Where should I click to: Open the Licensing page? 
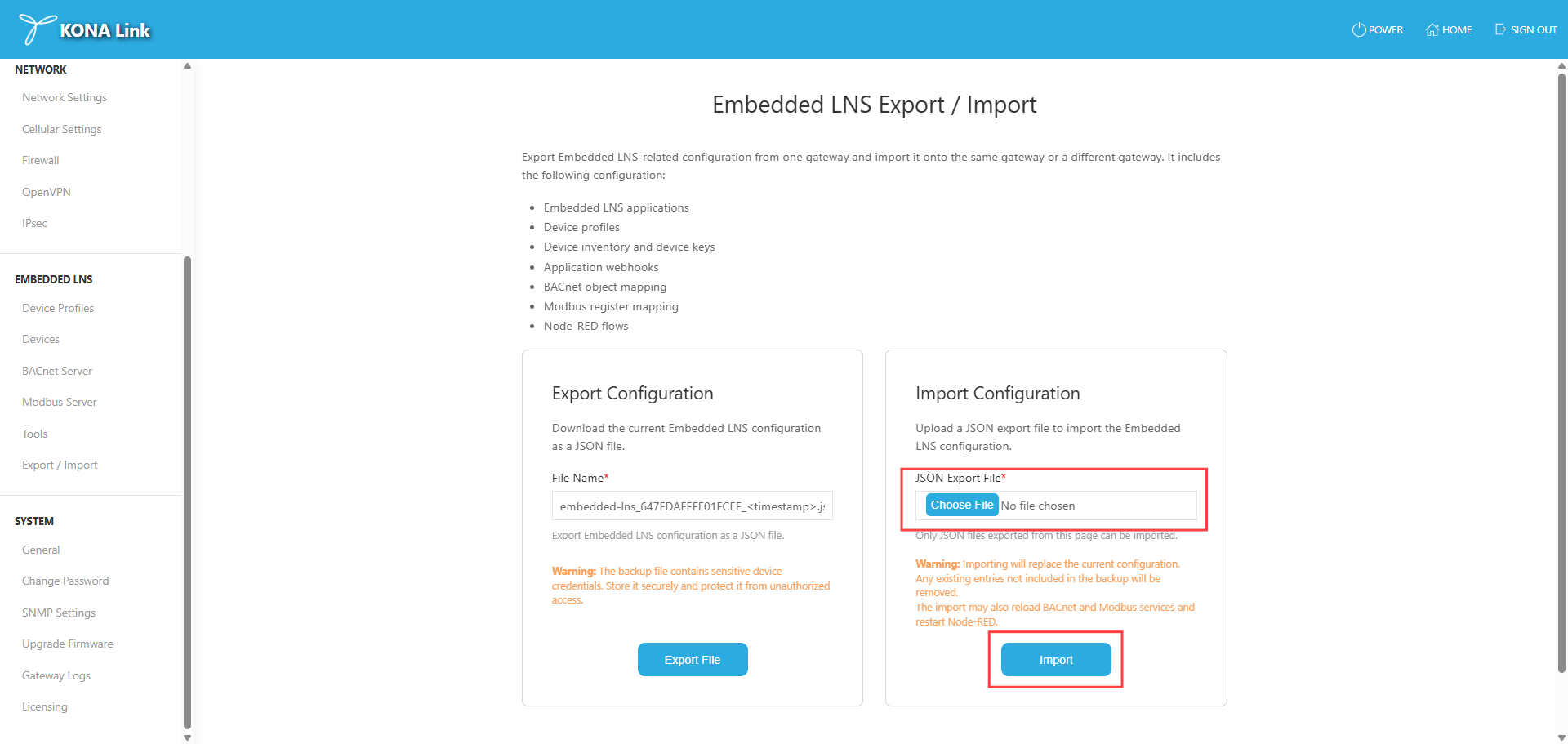[x=45, y=706]
